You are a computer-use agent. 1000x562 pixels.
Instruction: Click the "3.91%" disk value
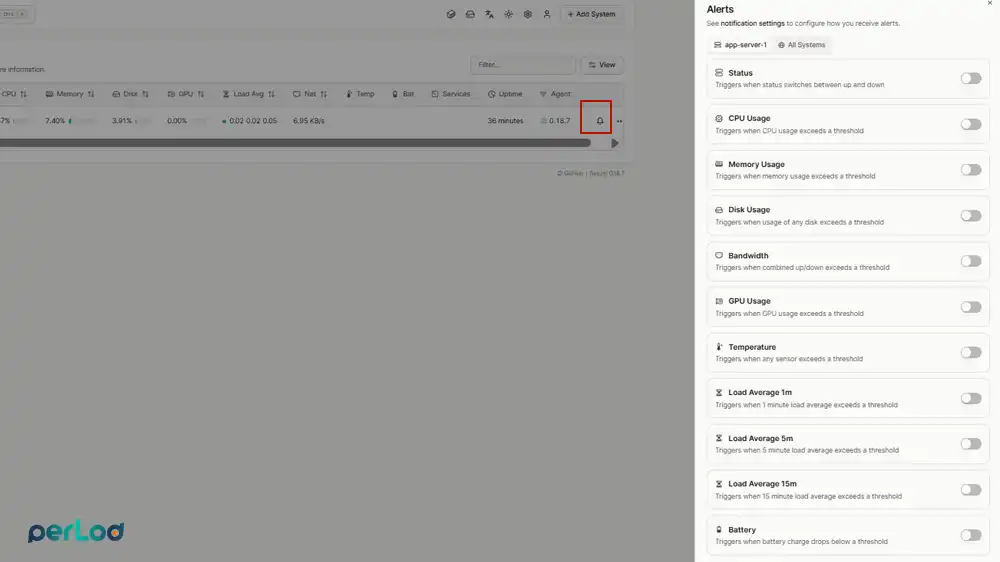[x=122, y=121]
